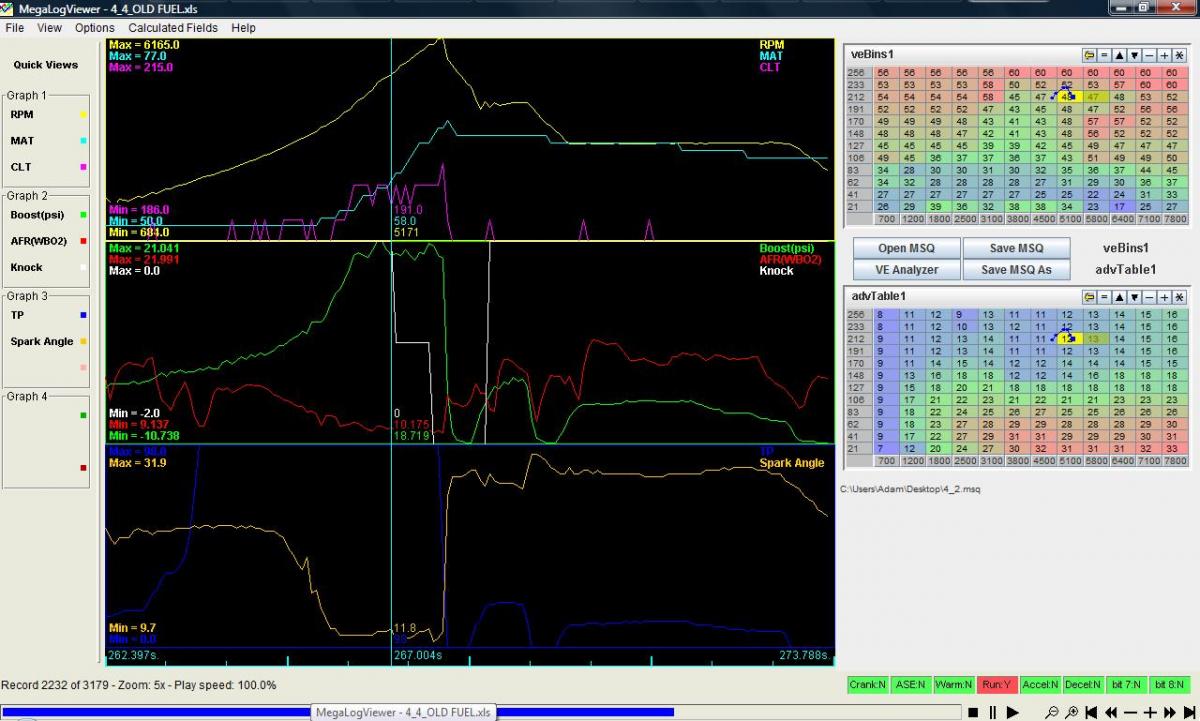Click the VE Analyzer button
The height and width of the screenshot is (721, 1200).
[906, 269]
